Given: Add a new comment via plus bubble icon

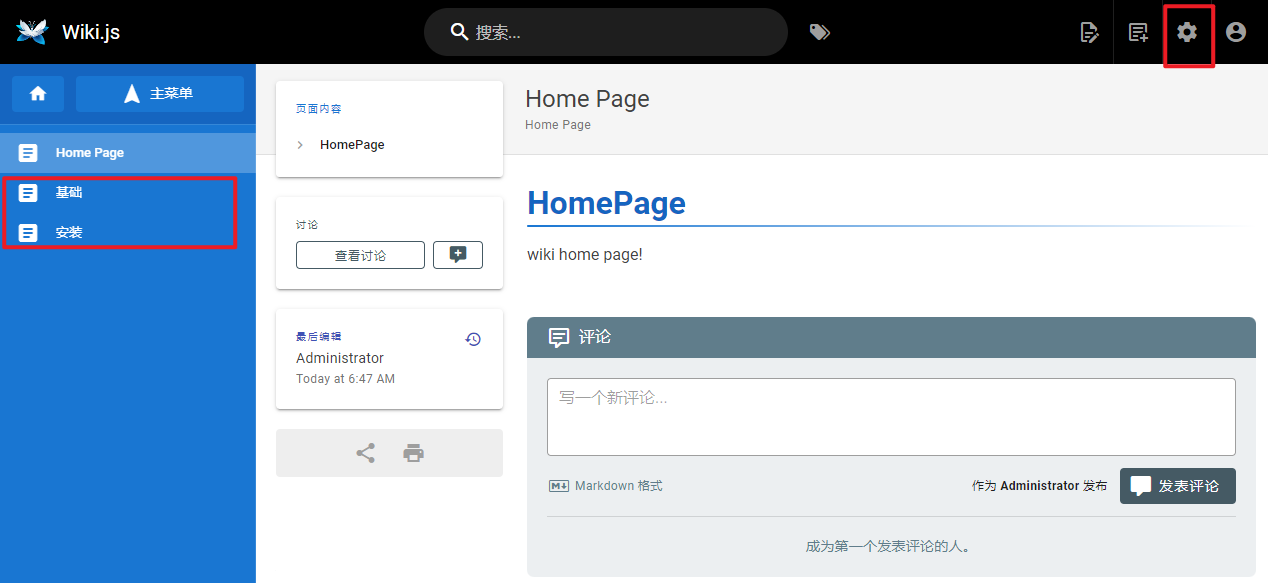Looking at the screenshot, I should click(x=458, y=255).
